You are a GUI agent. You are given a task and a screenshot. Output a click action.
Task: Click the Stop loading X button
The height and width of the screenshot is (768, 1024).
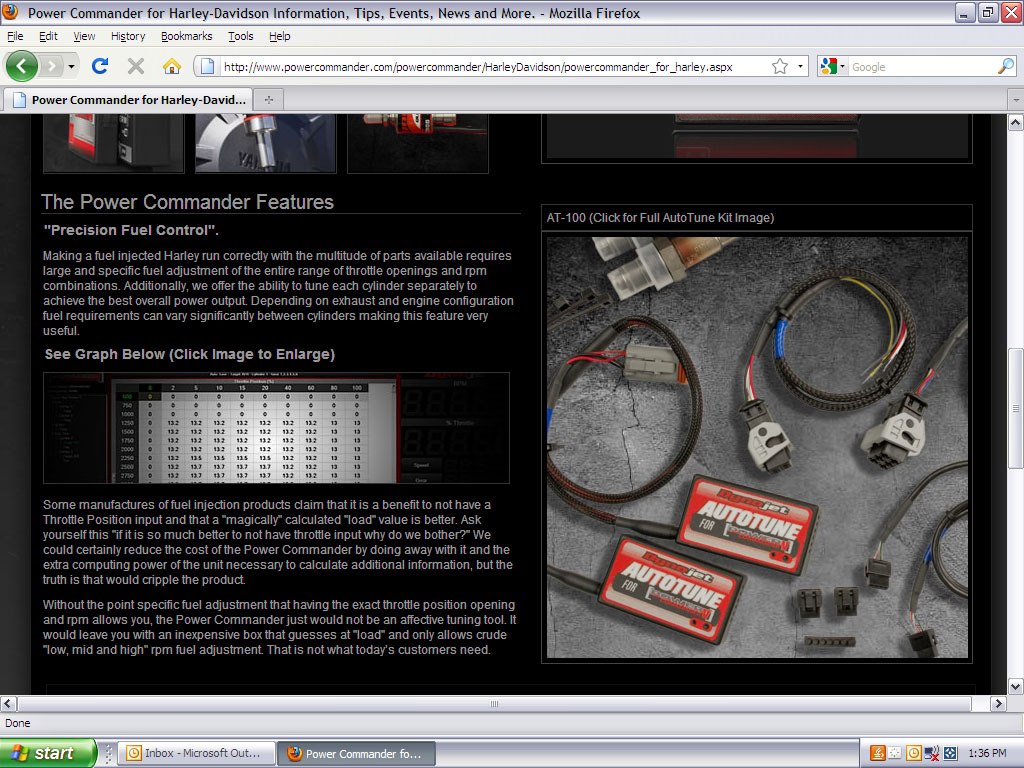click(136, 66)
